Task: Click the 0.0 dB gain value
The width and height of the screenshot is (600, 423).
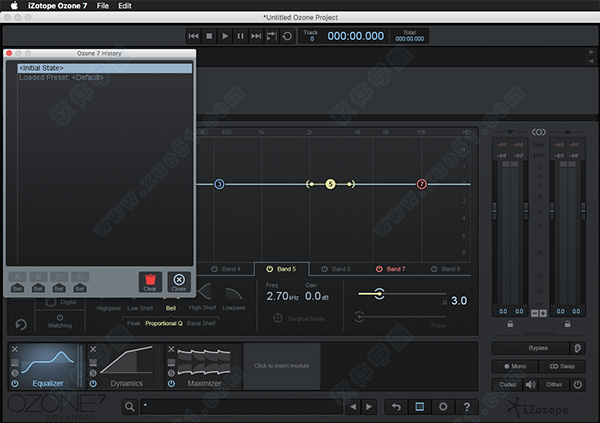Action: 317,296
